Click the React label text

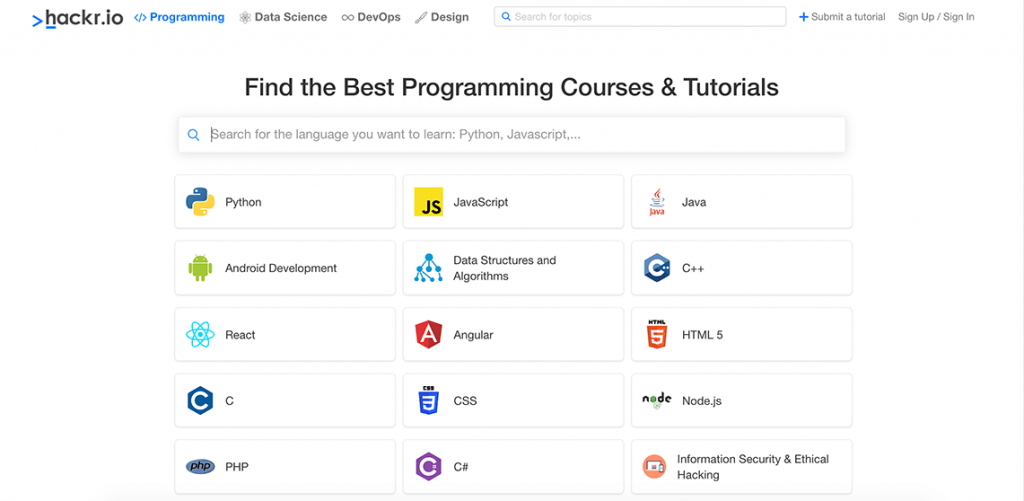pyautogui.click(x=240, y=335)
